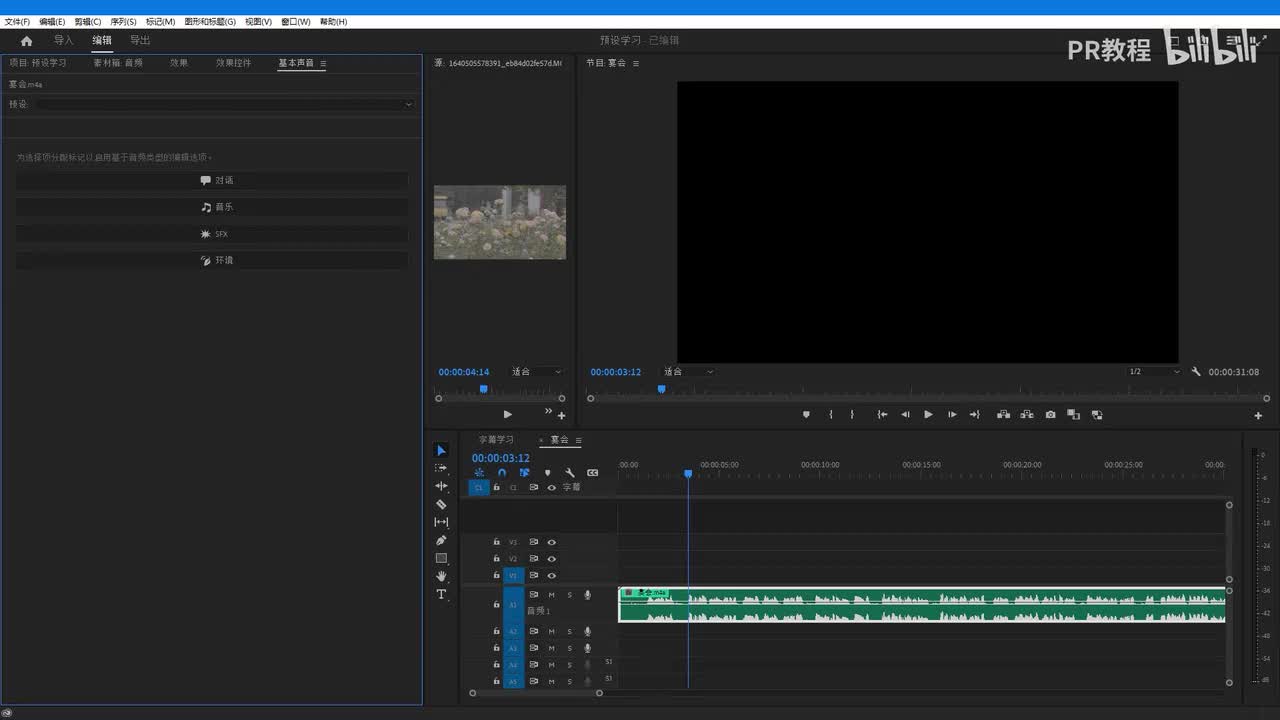Select the Type (T) tool

pyautogui.click(x=441, y=595)
